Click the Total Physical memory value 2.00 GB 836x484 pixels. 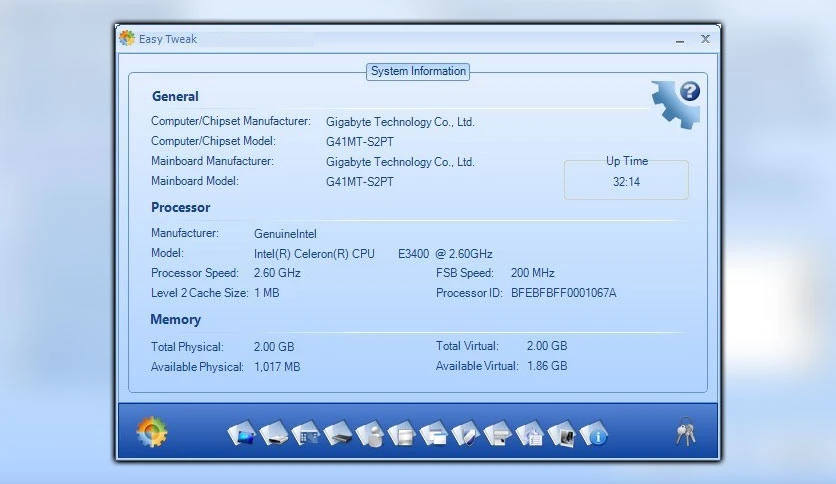pyautogui.click(x=274, y=346)
